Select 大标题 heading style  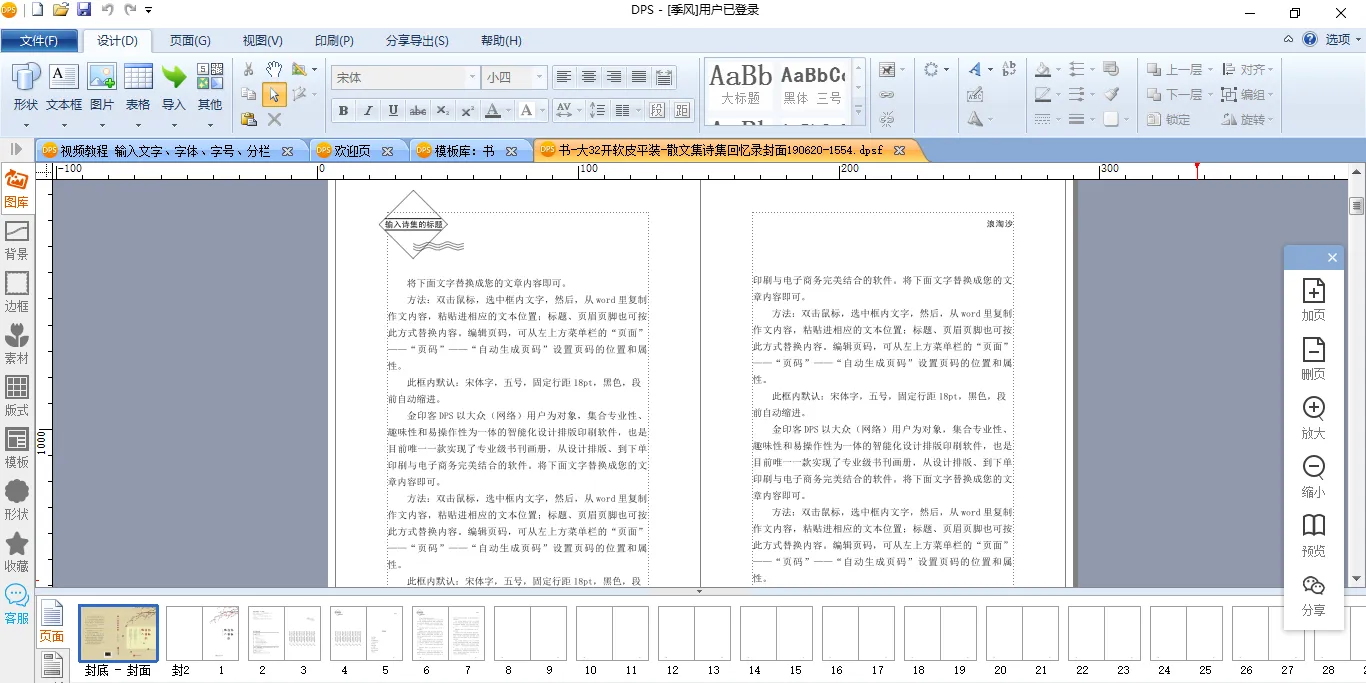[740, 85]
